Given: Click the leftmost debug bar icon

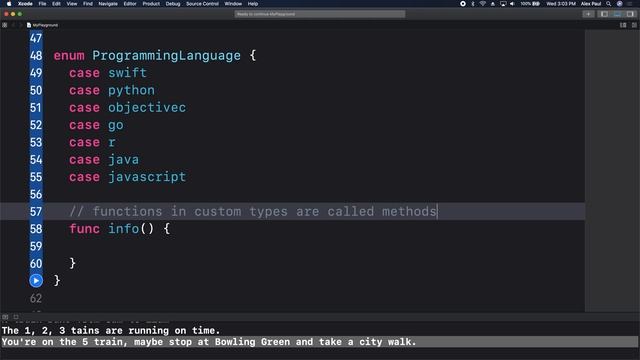Looking at the screenshot, I should [x=5, y=317].
